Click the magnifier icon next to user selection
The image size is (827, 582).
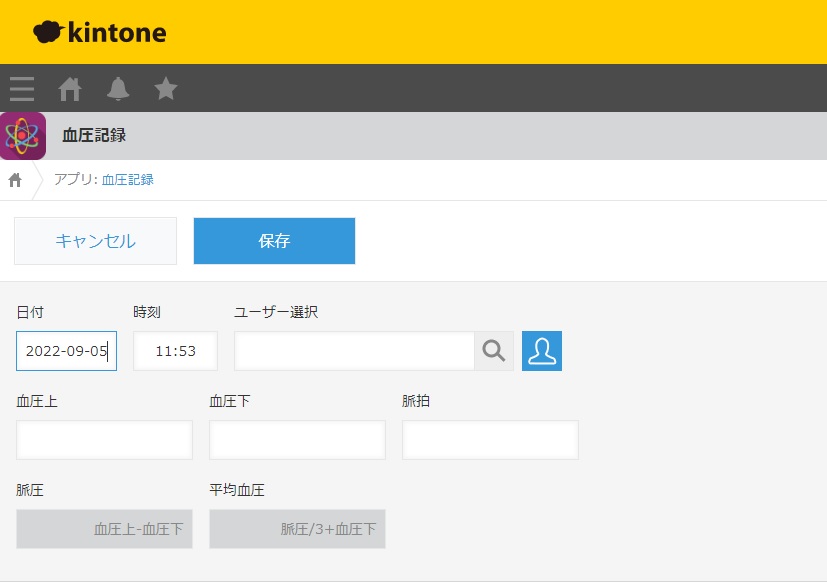(494, 351)
